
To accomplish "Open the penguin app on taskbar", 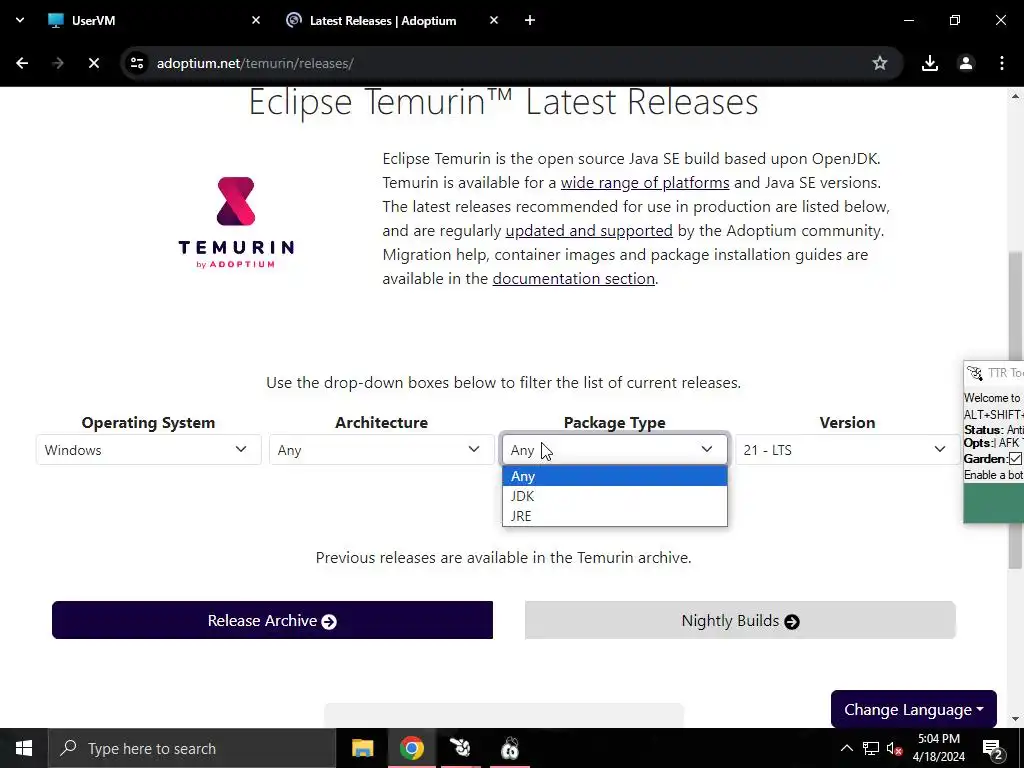I will coord(510,748).
